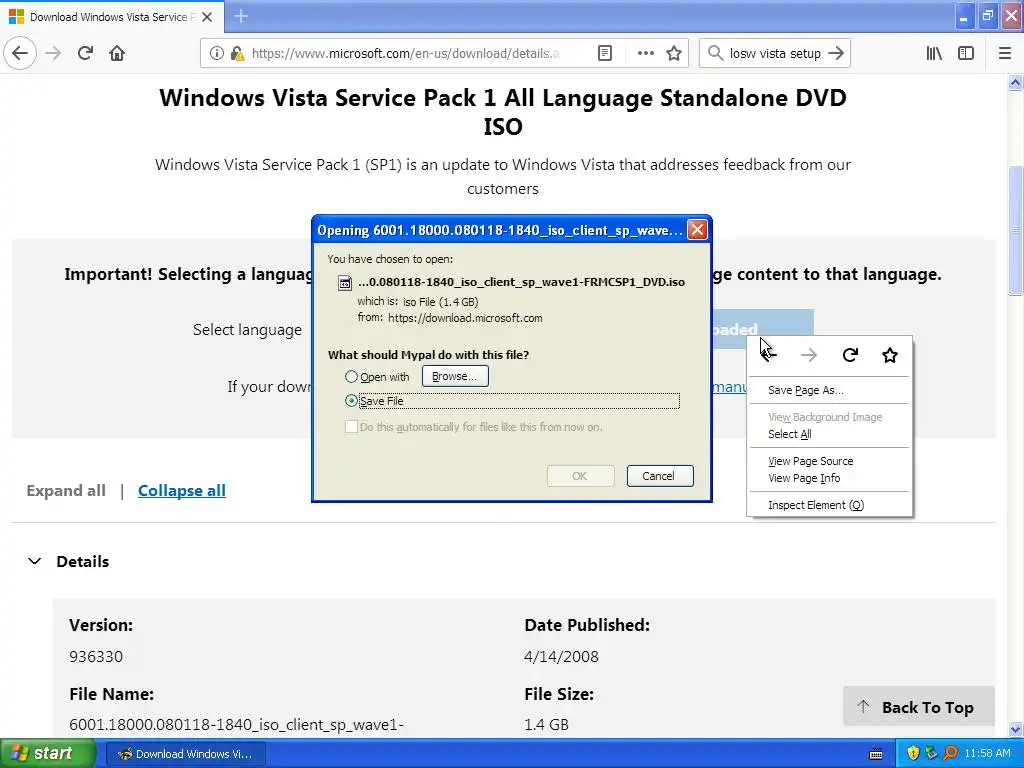Click the Collapse all link
Screen dimensions: 1024x768
click(x=182, y=490)
